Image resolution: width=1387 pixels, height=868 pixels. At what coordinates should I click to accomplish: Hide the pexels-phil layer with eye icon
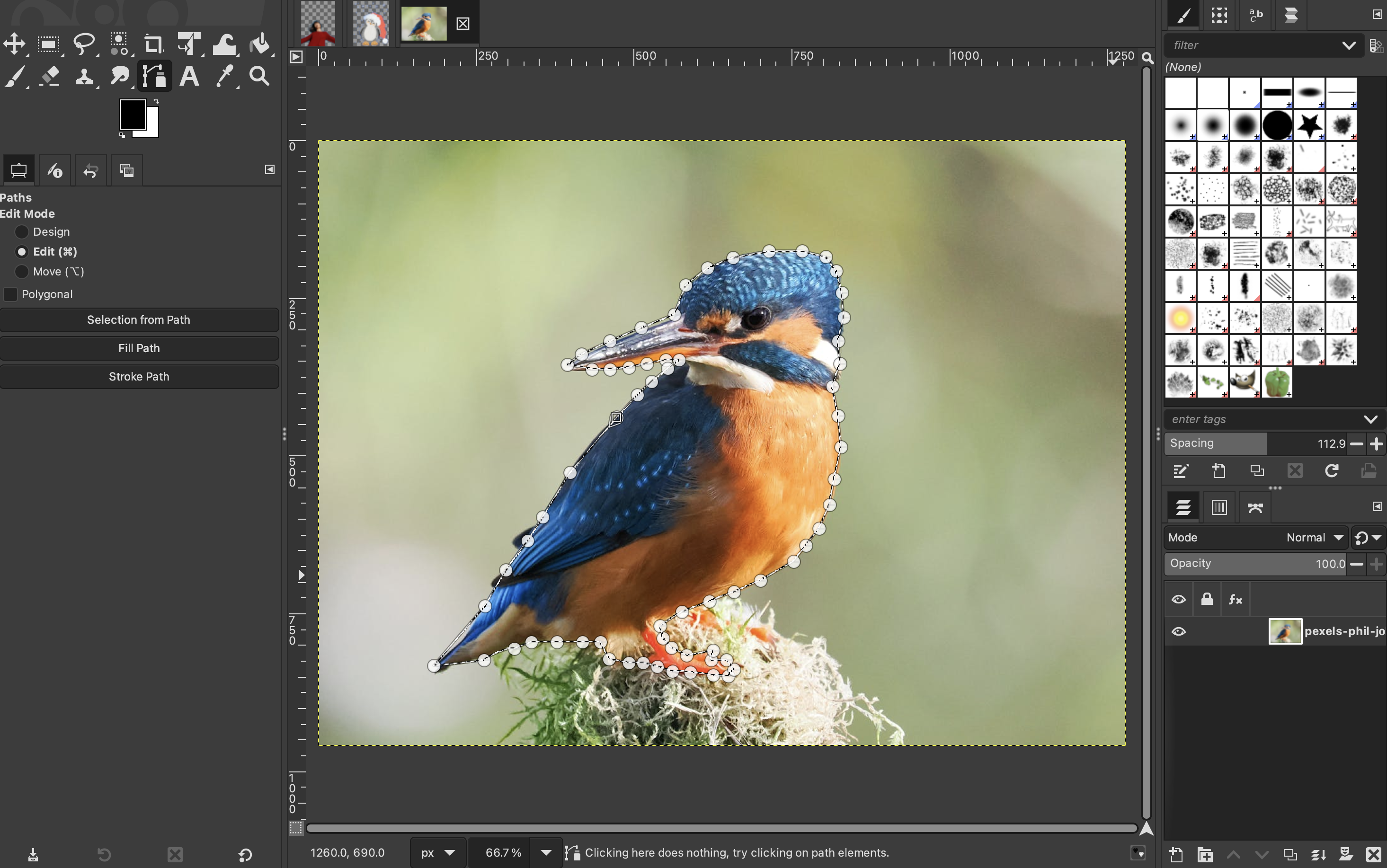point(1179,631)
